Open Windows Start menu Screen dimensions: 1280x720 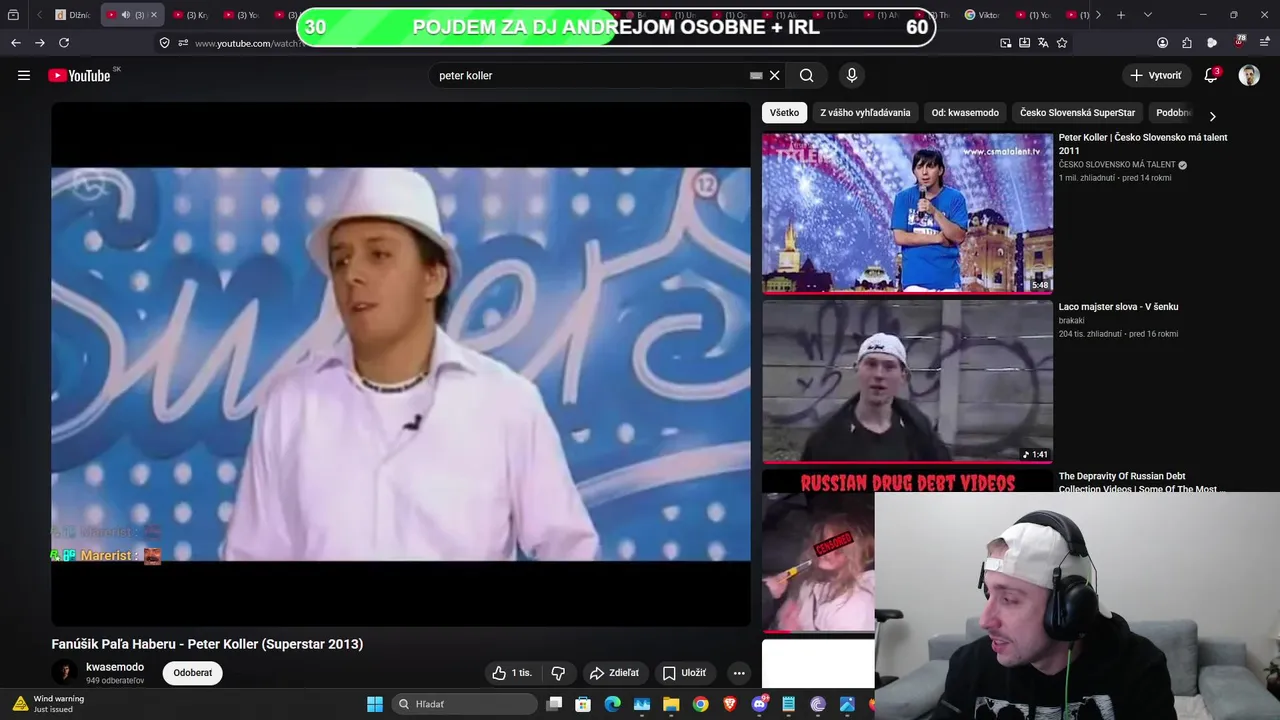tap(375, 704)
